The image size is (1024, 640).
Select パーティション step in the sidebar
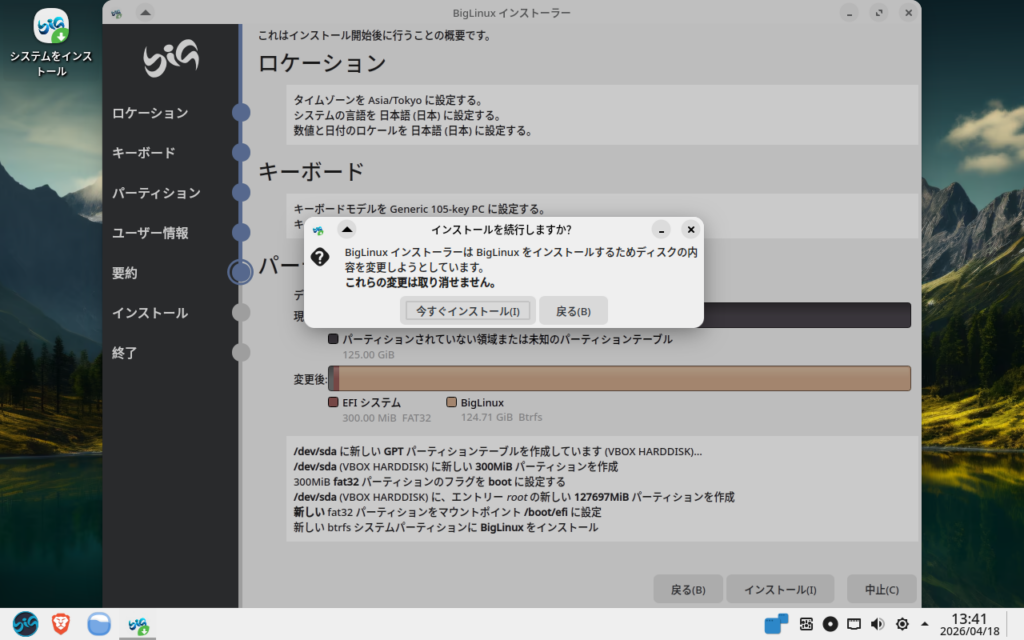click(x=156, y=193)
